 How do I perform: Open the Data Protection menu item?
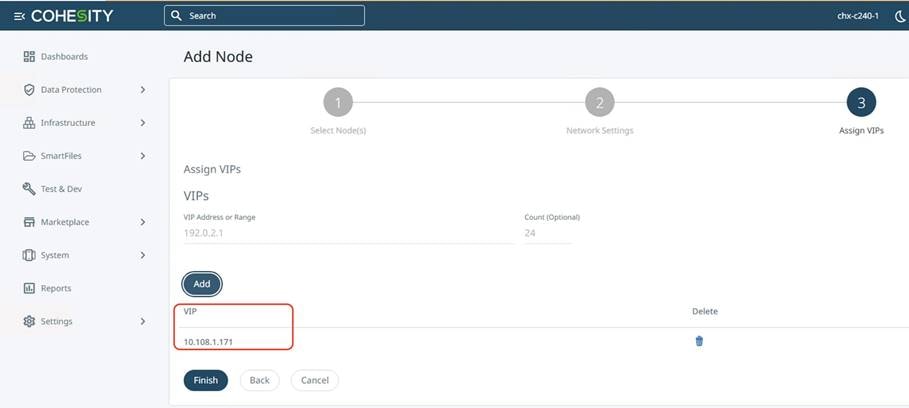[71, 90]
